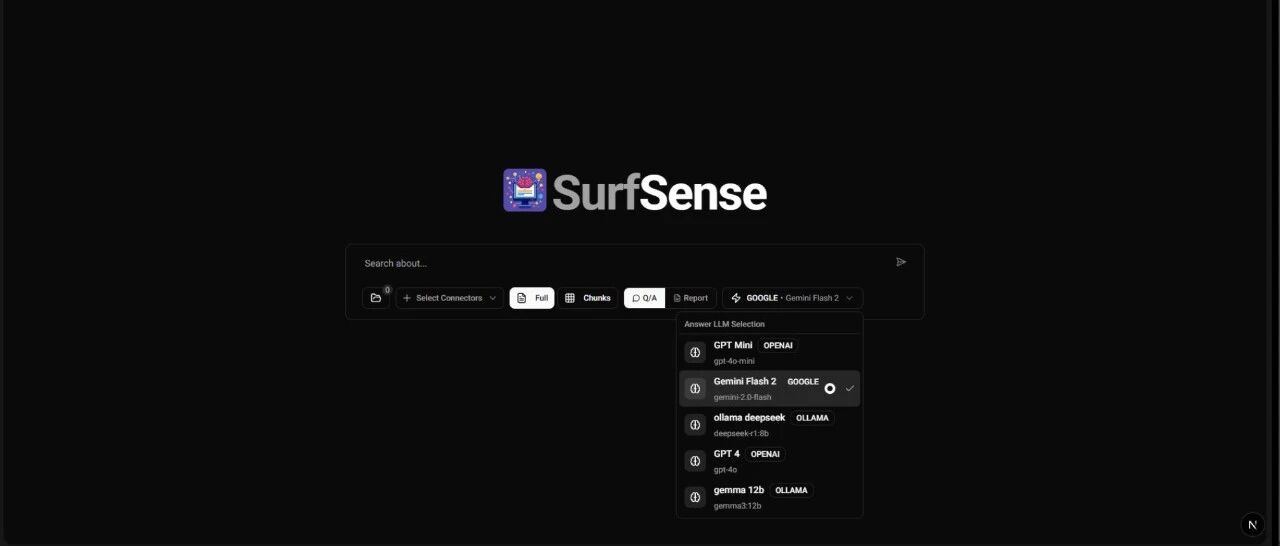
Task: Click the document icon on Full button
Action: (521, 298)
